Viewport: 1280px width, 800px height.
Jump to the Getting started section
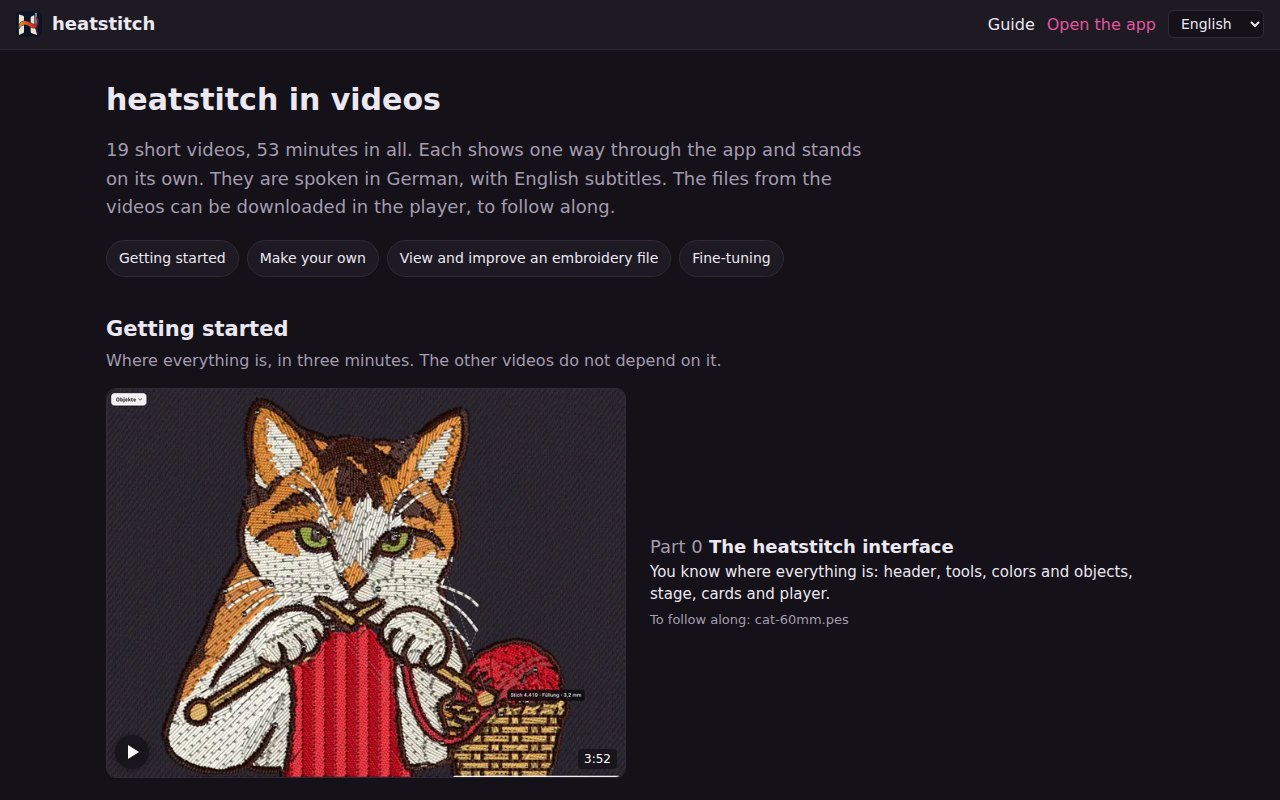tap(172, 258)
